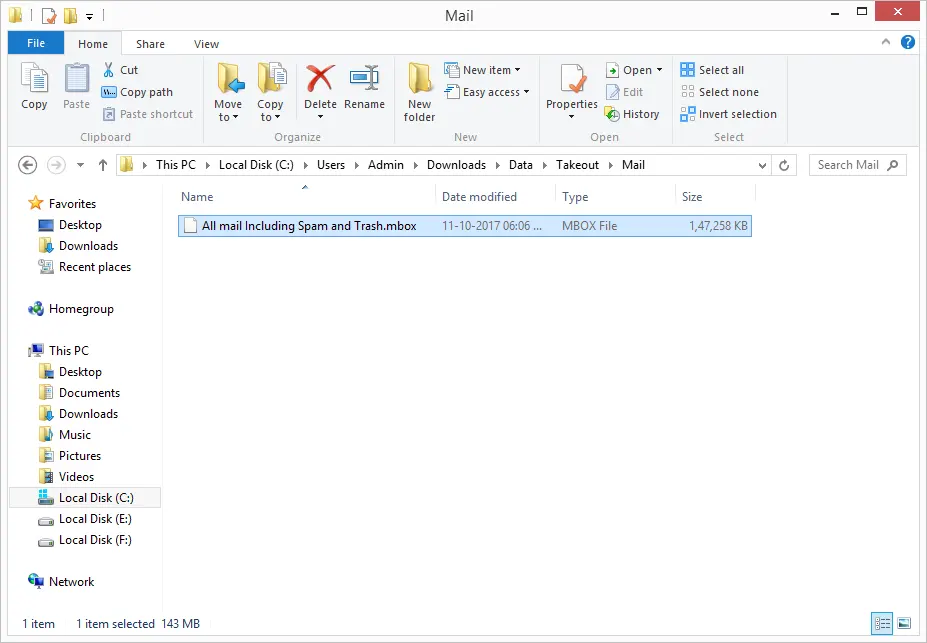
Task: Open the Open button dropdown arrow
Action: pyautogui.click(x=659, y=70)
